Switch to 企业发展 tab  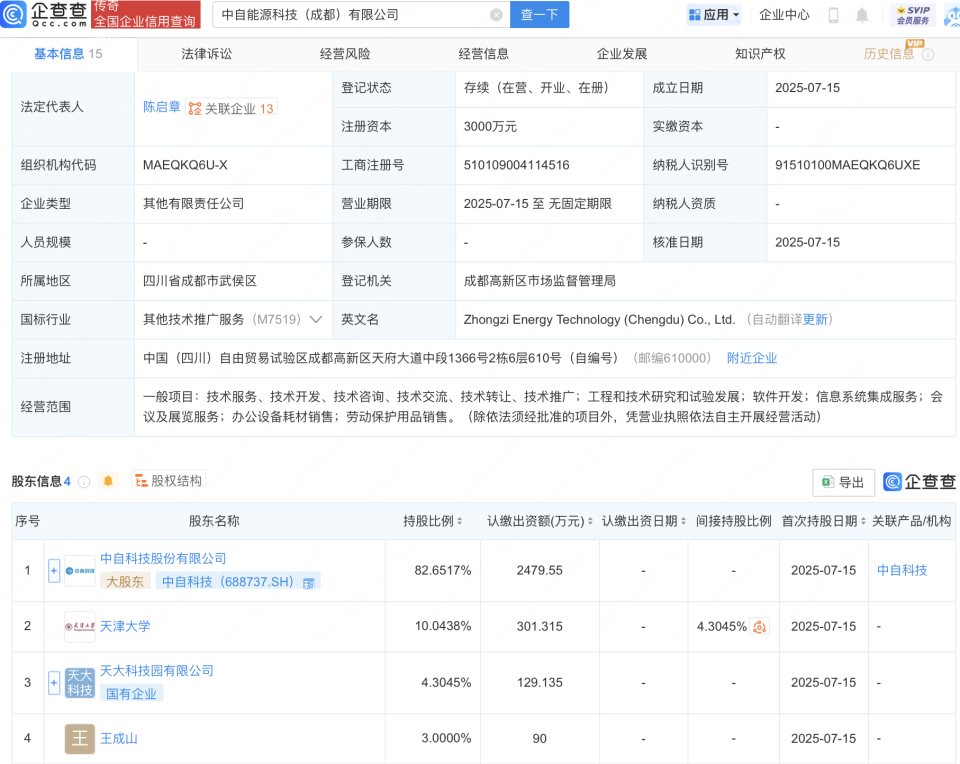point(621,54)
